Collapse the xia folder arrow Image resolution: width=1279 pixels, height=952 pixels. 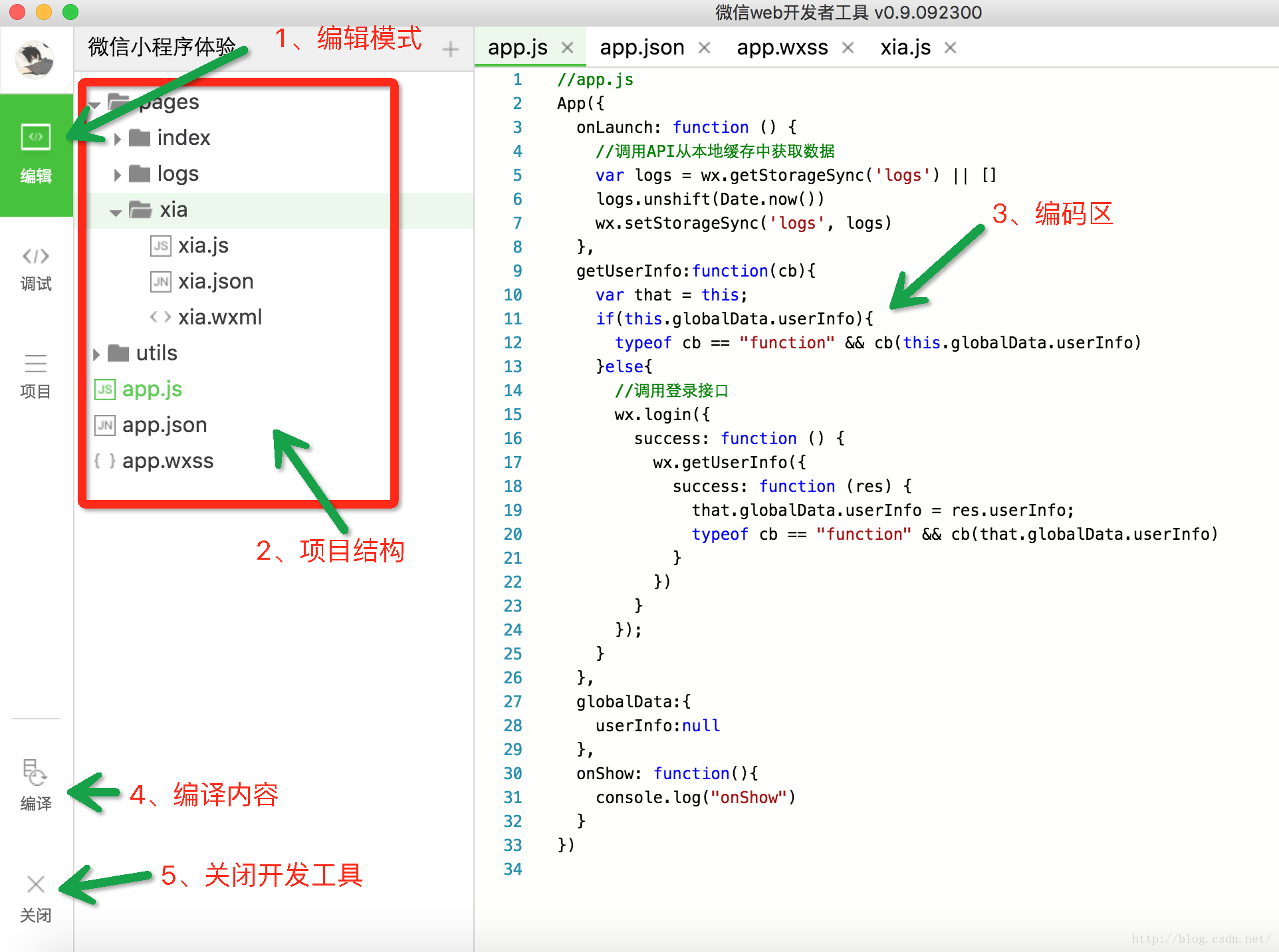(x=116, y=212)
